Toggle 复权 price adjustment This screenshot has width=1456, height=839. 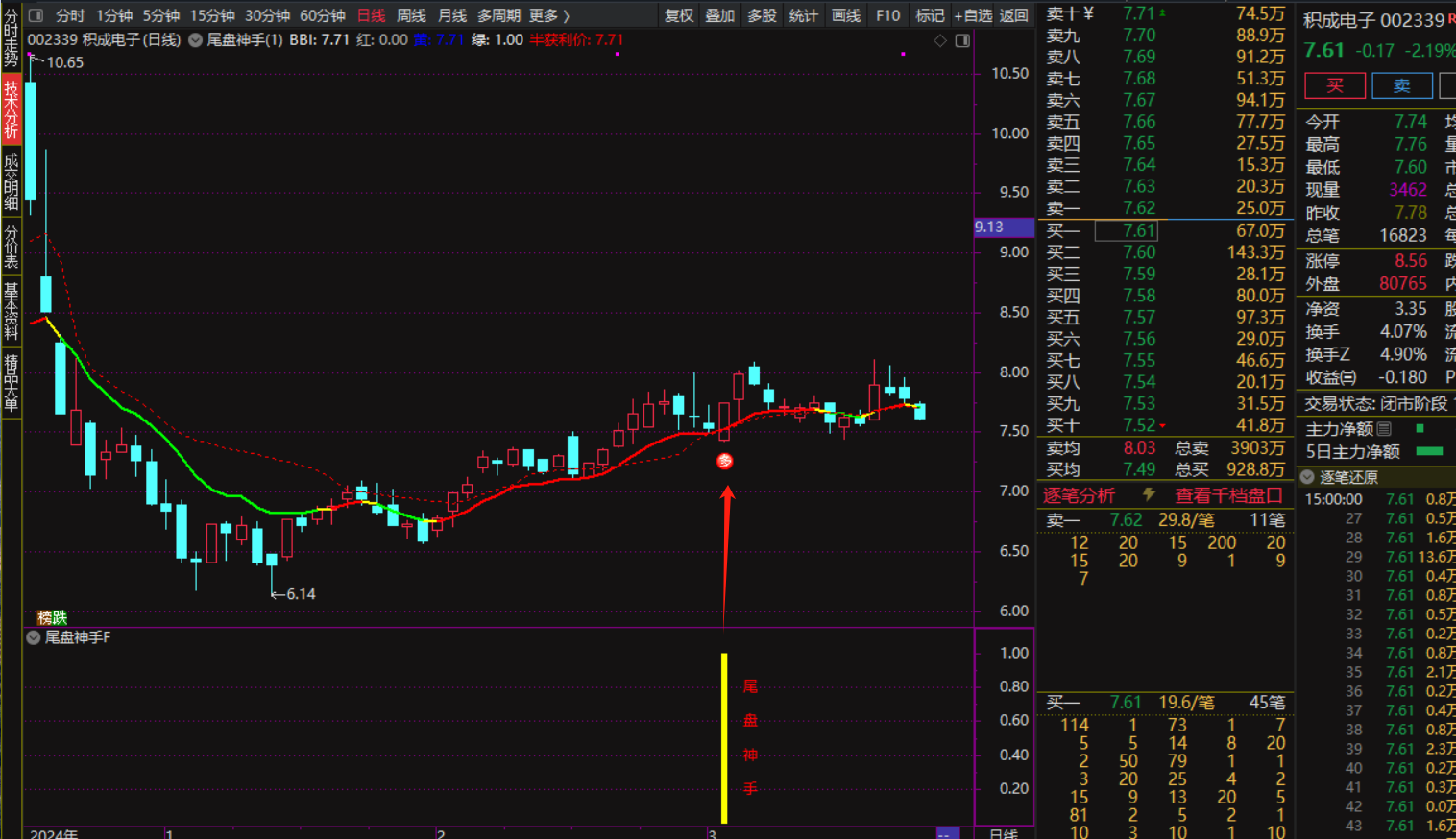pyautogui.click(x=679, y=15)
